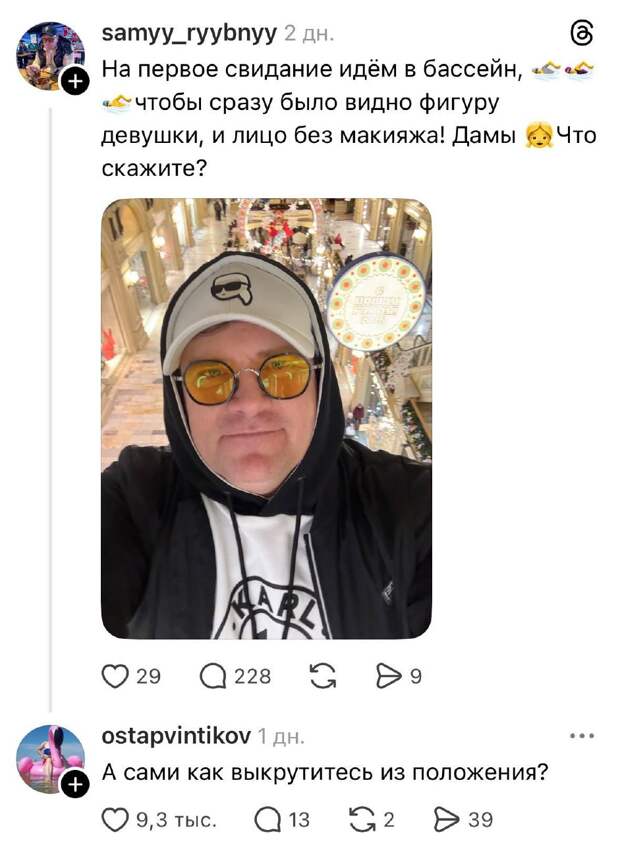The height and width of the screenshot is (843, 620).
Task: Open the 228 comments on the post
Action: click(x=213, y=676)
